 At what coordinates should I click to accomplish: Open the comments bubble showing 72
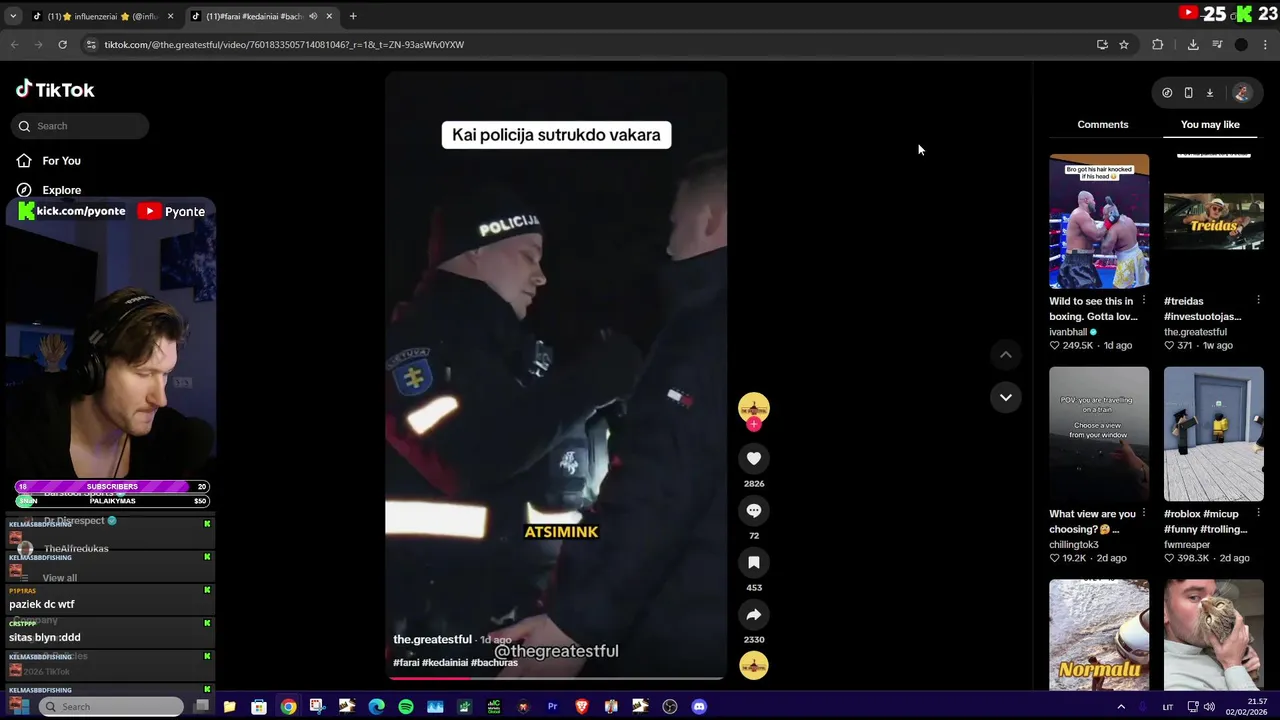(754, 510)
